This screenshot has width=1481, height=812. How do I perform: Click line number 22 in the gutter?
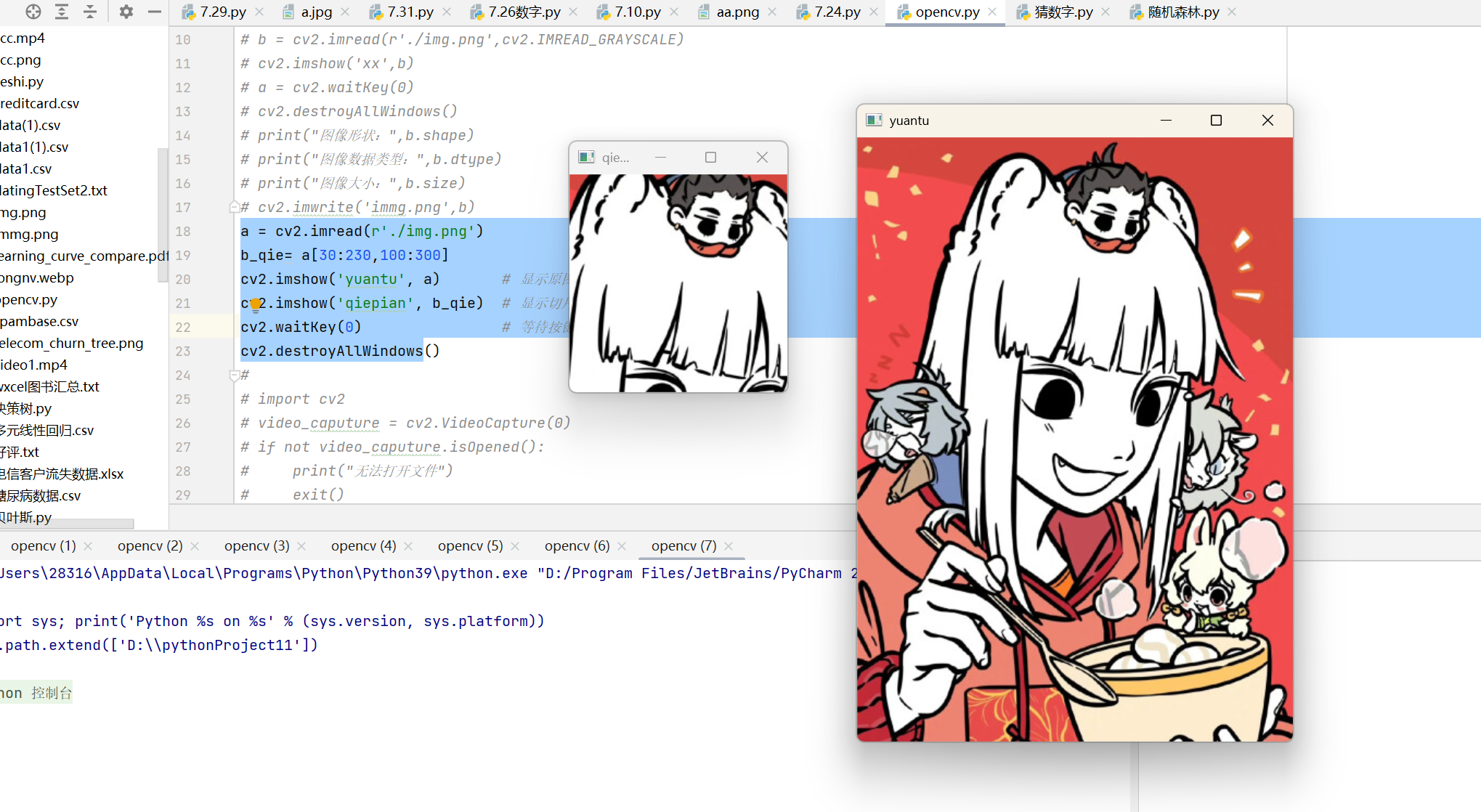point(183,327)
